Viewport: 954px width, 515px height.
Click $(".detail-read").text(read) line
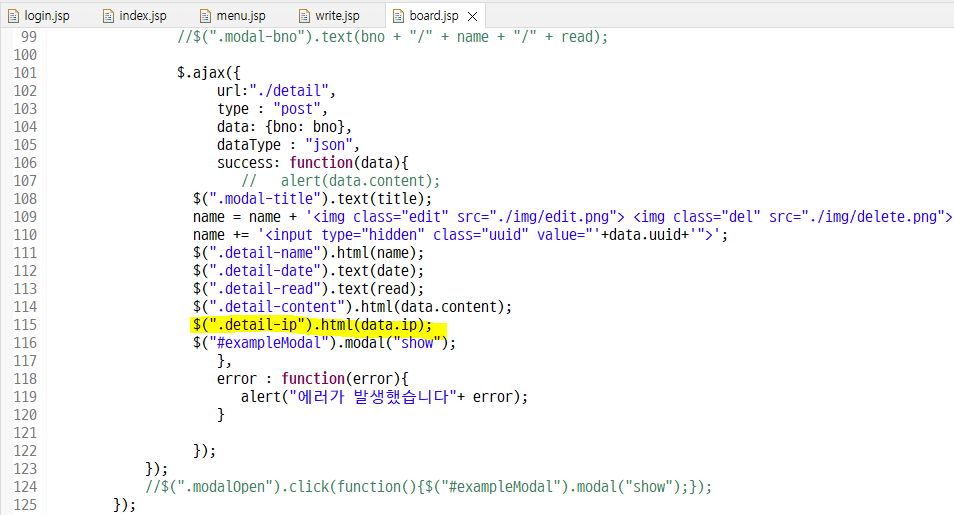click(x=308, y=289)
